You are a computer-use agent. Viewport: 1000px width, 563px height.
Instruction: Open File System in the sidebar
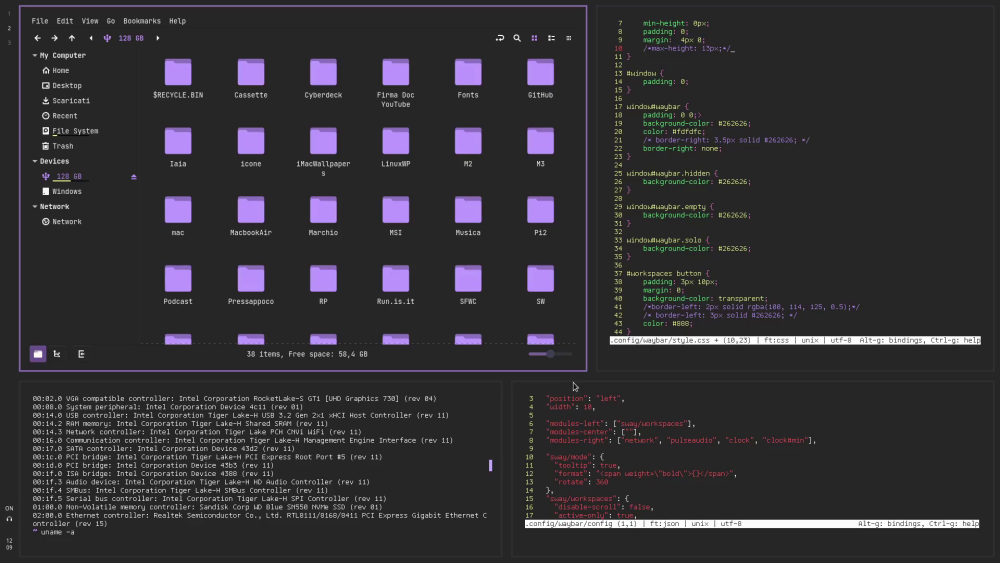[x=70, y=131]
